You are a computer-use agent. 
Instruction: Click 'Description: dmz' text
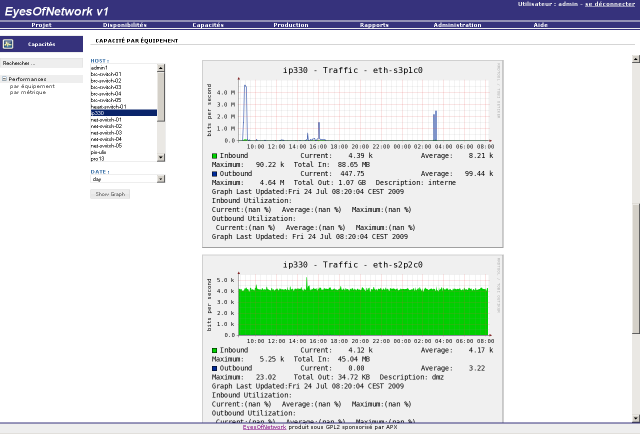pos(411,377)
